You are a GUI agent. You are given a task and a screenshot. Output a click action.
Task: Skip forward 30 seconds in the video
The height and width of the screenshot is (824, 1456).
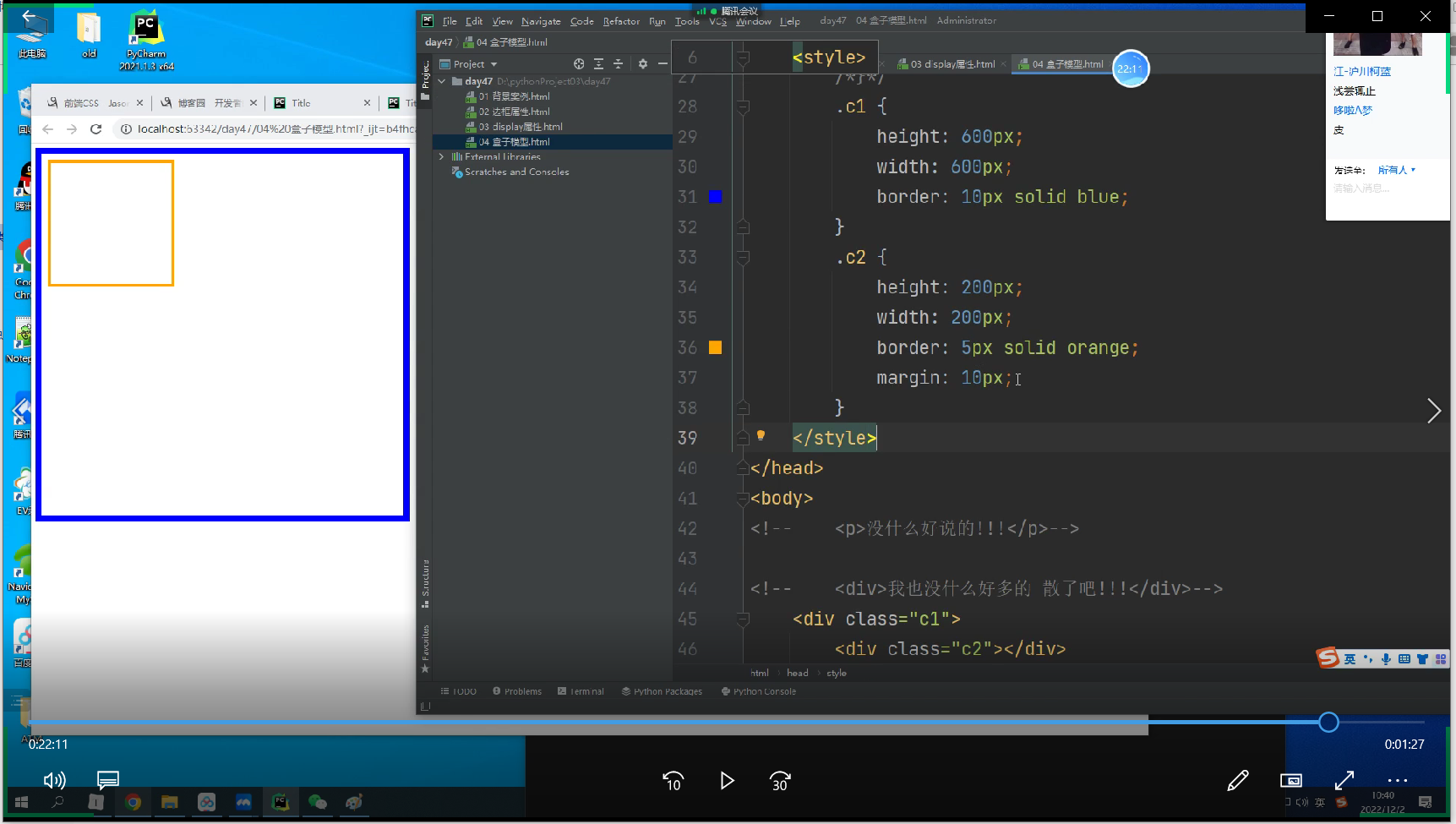click(x=780, y=781)
